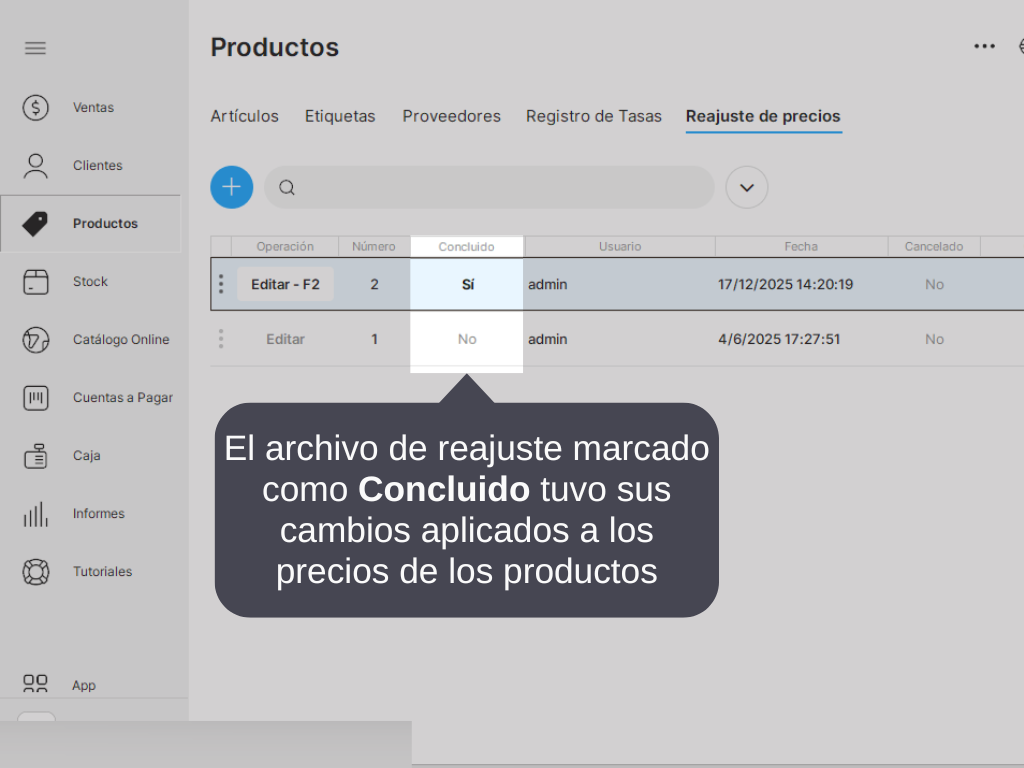Switch to the Etiquetas tab
Image resolution: width=1024 pixels, height=768 pixels.
click(x=340, y=116)
